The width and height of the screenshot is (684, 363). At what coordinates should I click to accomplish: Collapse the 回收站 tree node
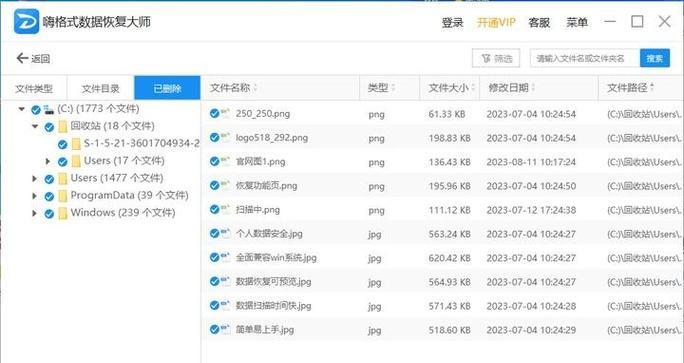pos(35,127)
